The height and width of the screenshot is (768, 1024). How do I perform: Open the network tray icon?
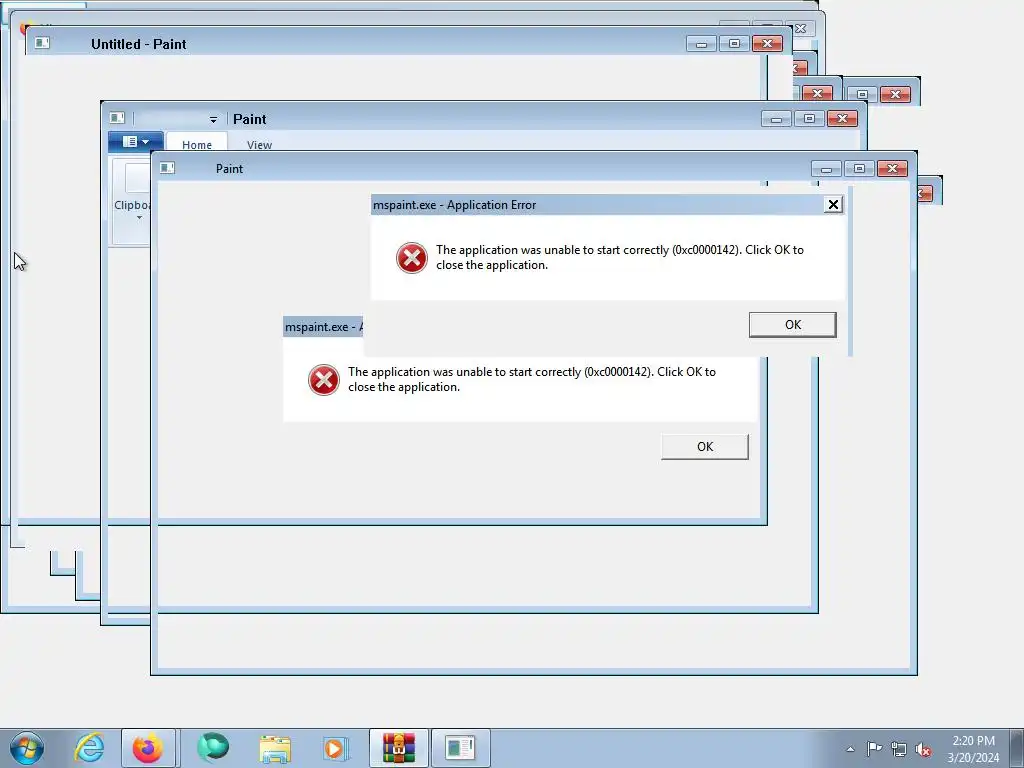(899, 749)
